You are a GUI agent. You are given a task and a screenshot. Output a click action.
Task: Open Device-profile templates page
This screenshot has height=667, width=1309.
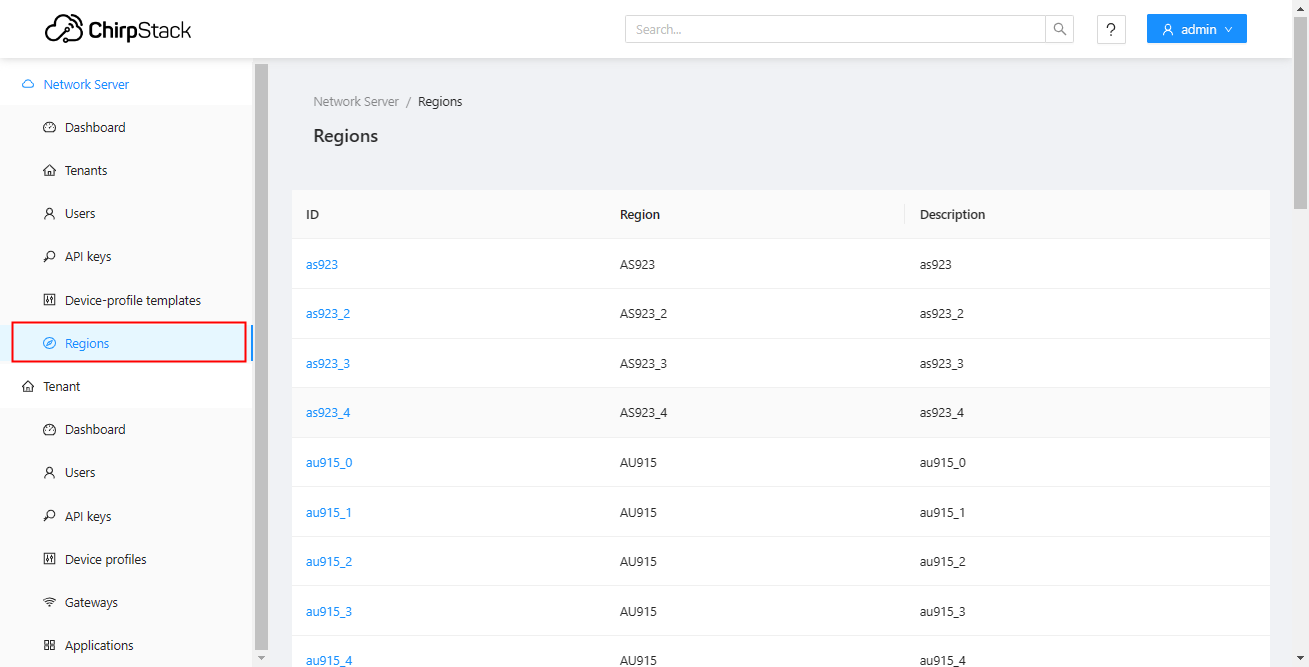tap(132, 300)
